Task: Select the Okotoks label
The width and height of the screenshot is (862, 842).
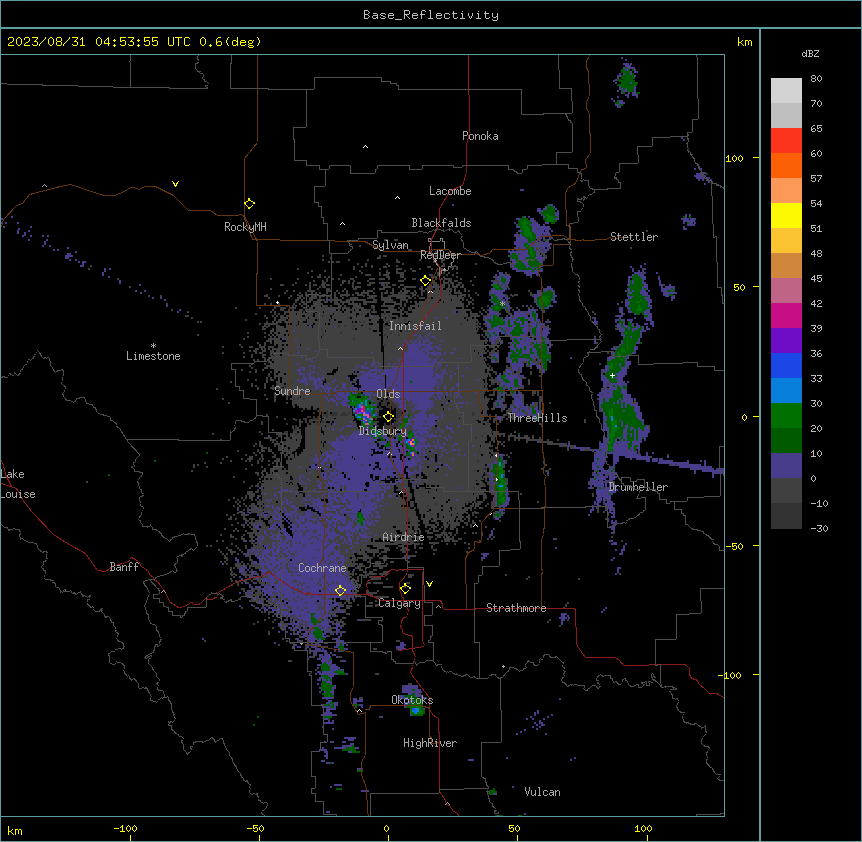Action: tap(412, 700)
